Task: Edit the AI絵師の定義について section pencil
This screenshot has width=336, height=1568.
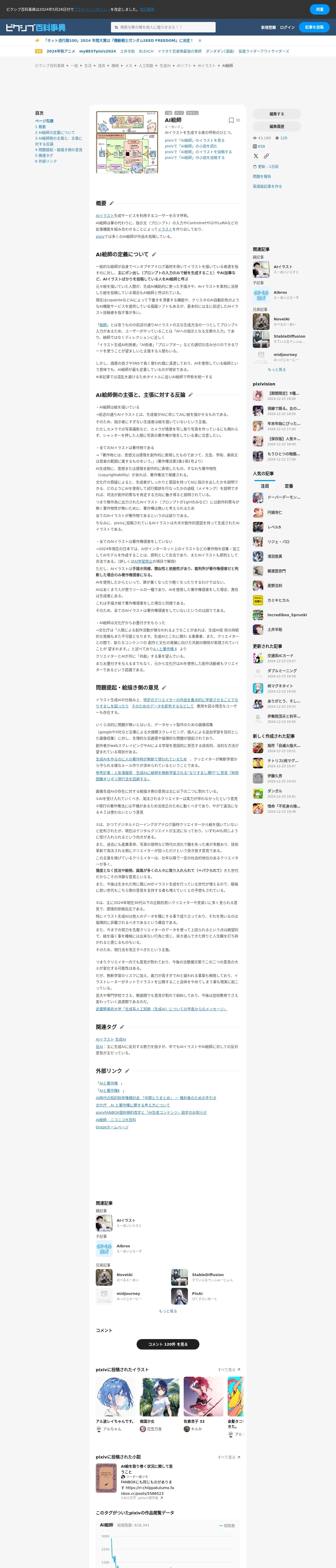Action: coord(154,255)
